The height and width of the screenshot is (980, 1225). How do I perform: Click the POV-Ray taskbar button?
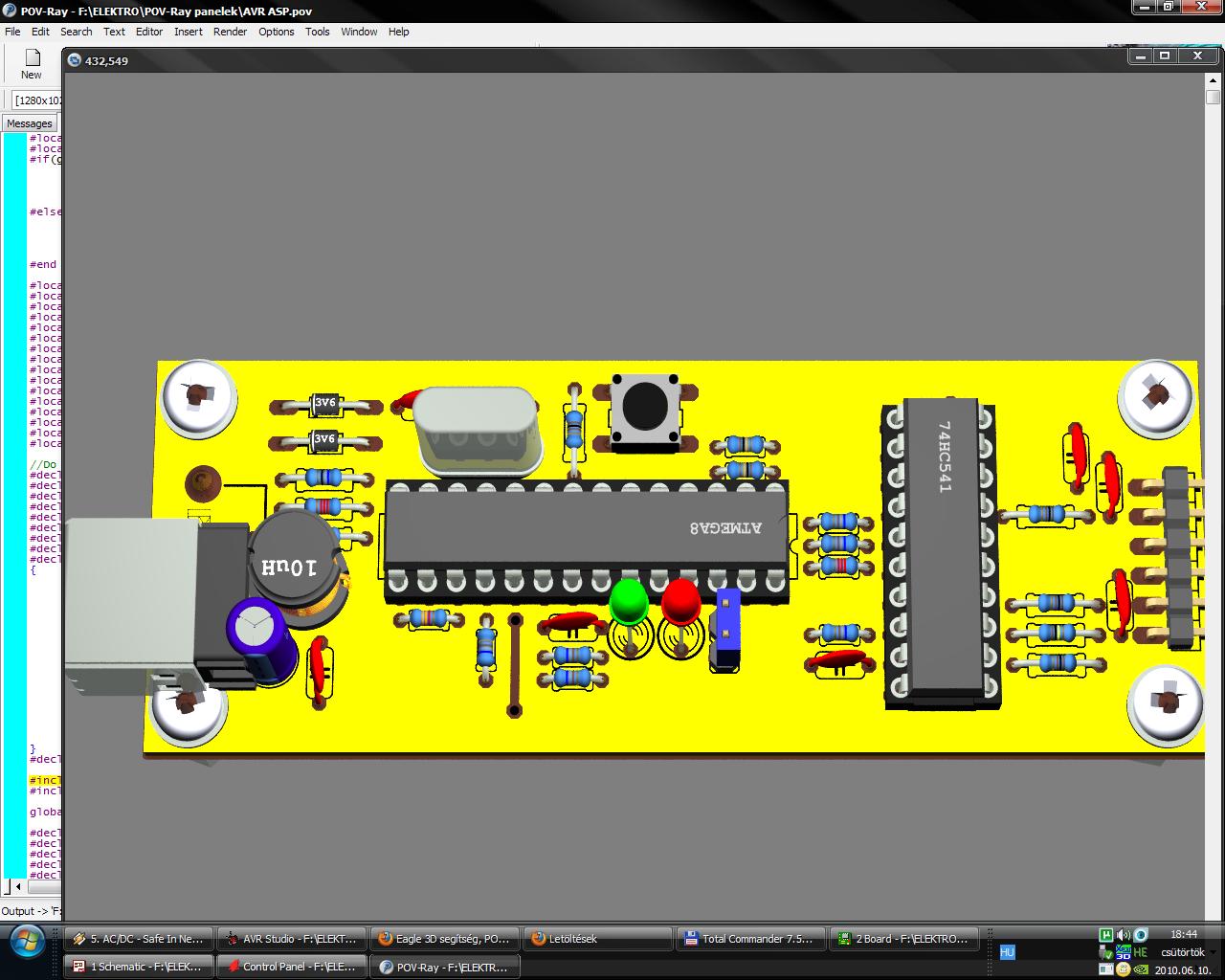coord(445,967)
